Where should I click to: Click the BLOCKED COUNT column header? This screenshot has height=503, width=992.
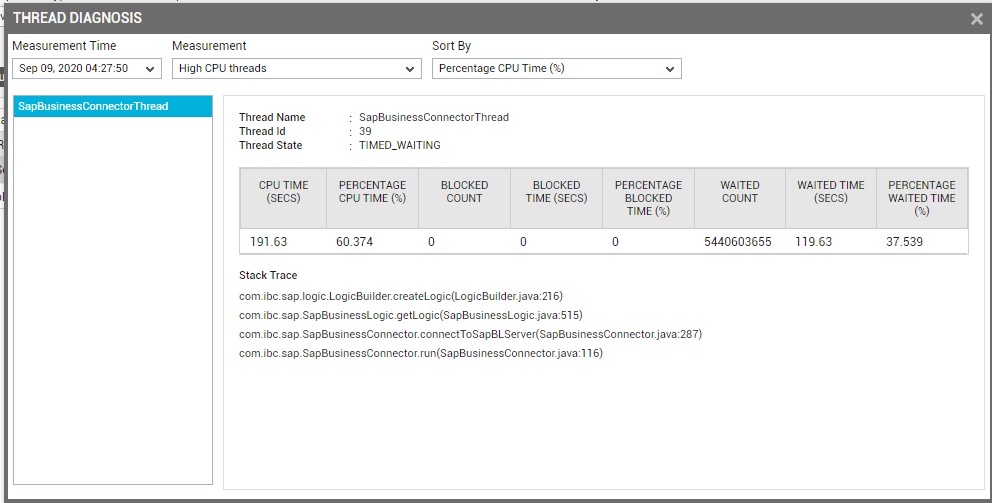pyautogui.click(x=464, y=198)
